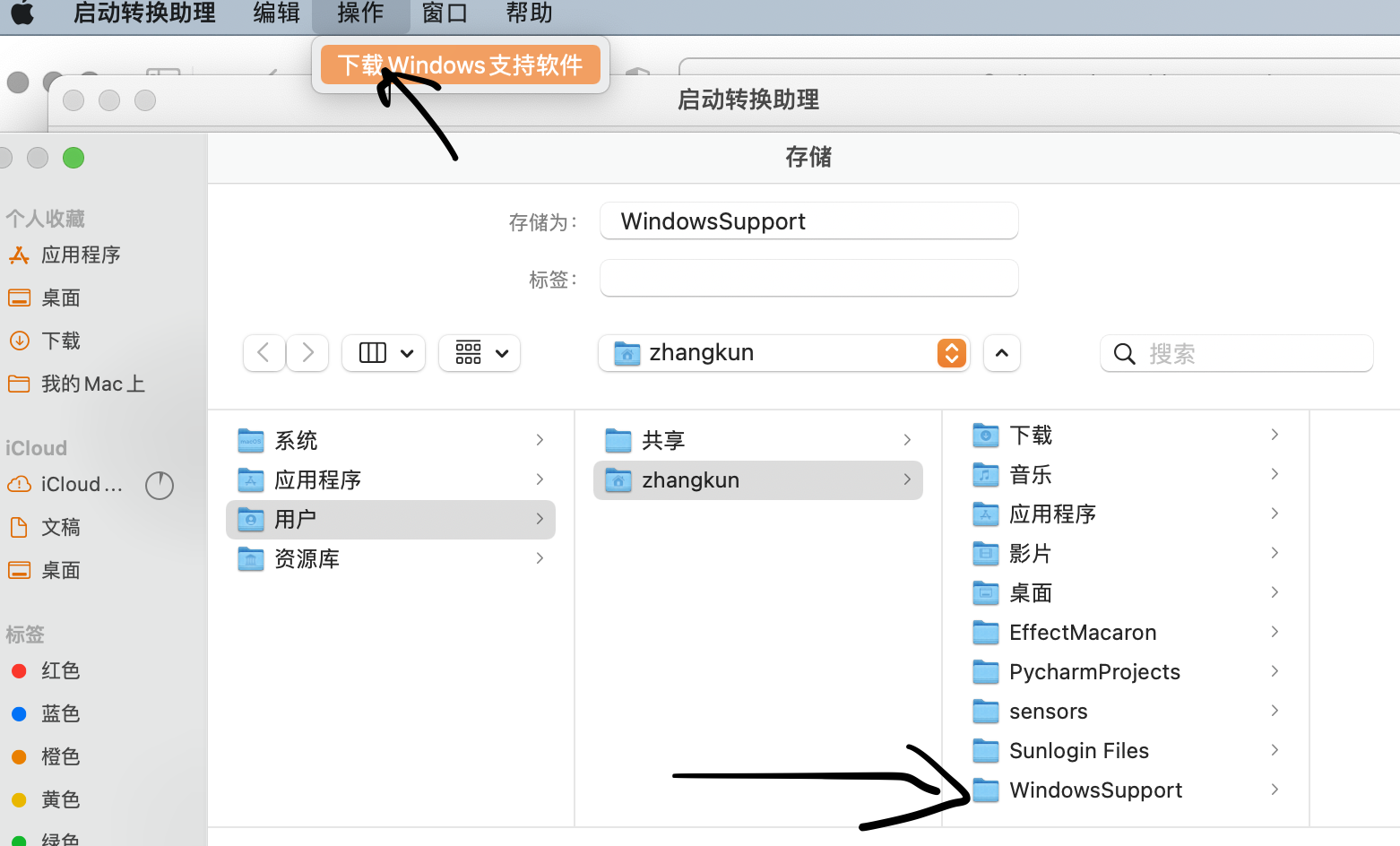Open the 桌面 folder in third column
This screenshot has height=846, width=1400.
[x=1126, y=592]
